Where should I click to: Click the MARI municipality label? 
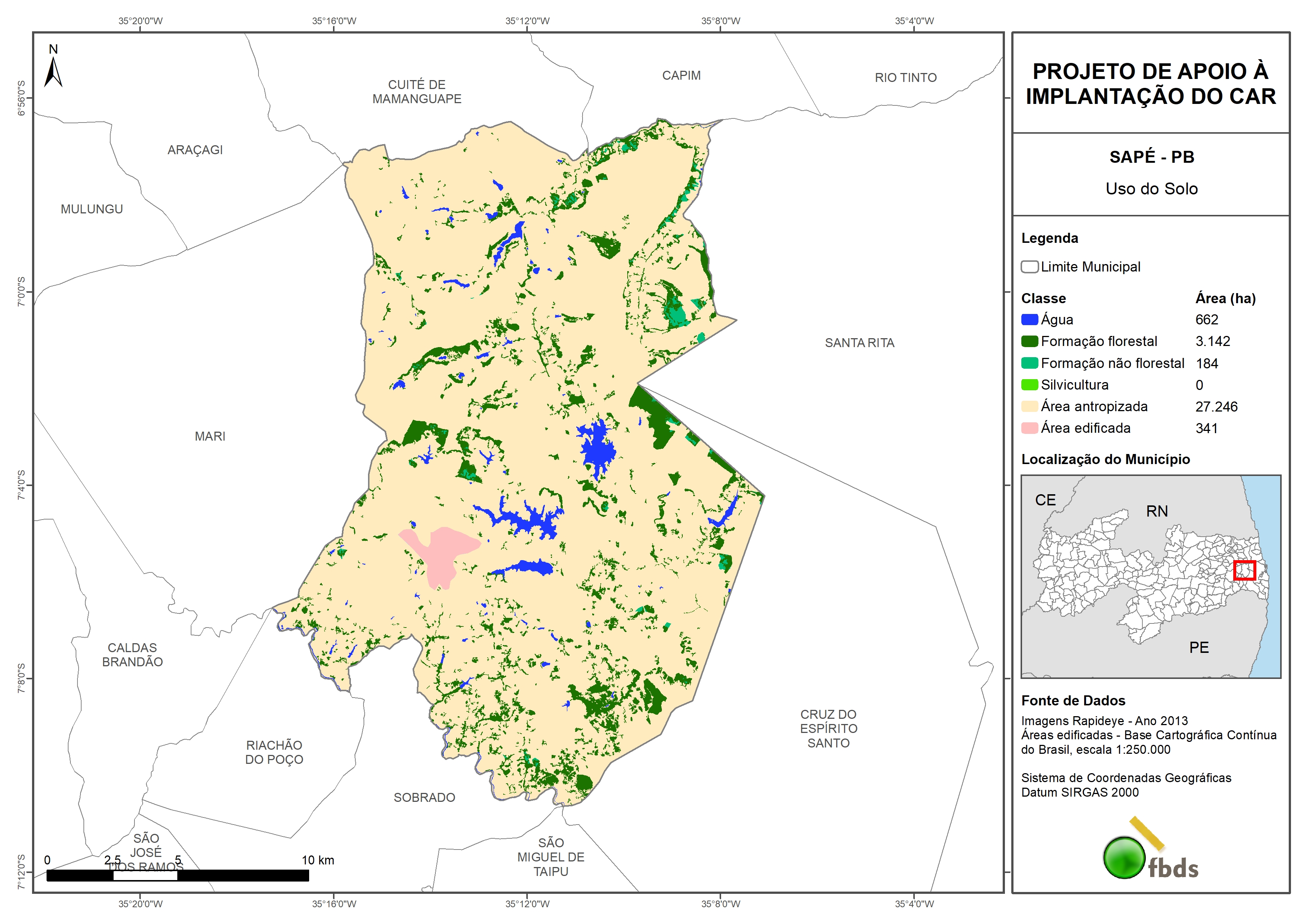[210, 436]
